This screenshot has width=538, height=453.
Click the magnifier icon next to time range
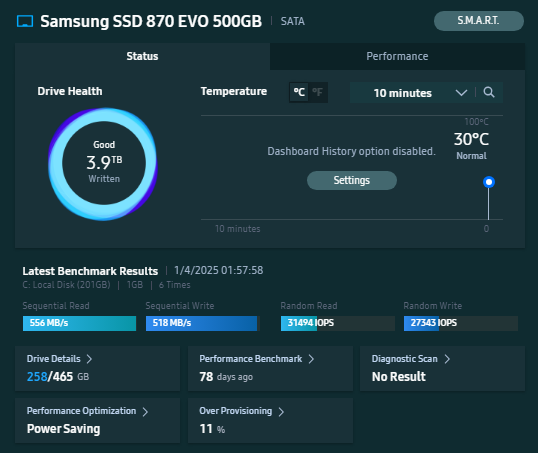click(489, 92)
